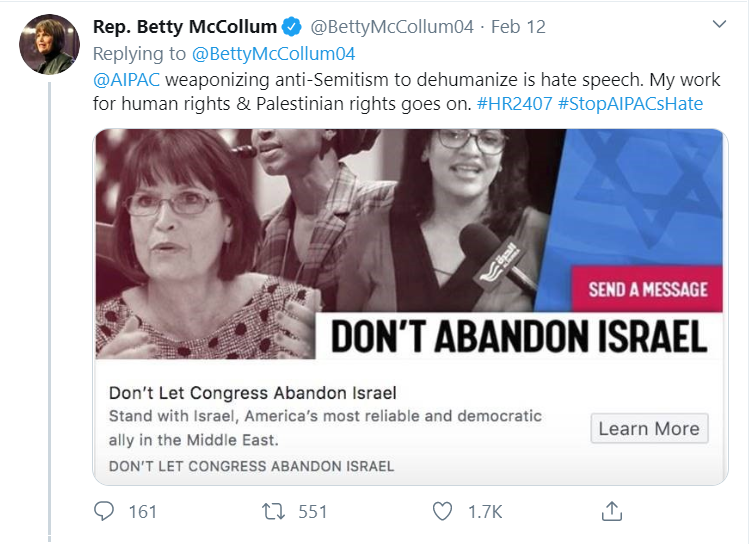749x544 pixels.
Task: Click the @BettyMcCollum04 replying-to link
Action: click(273, 53)
